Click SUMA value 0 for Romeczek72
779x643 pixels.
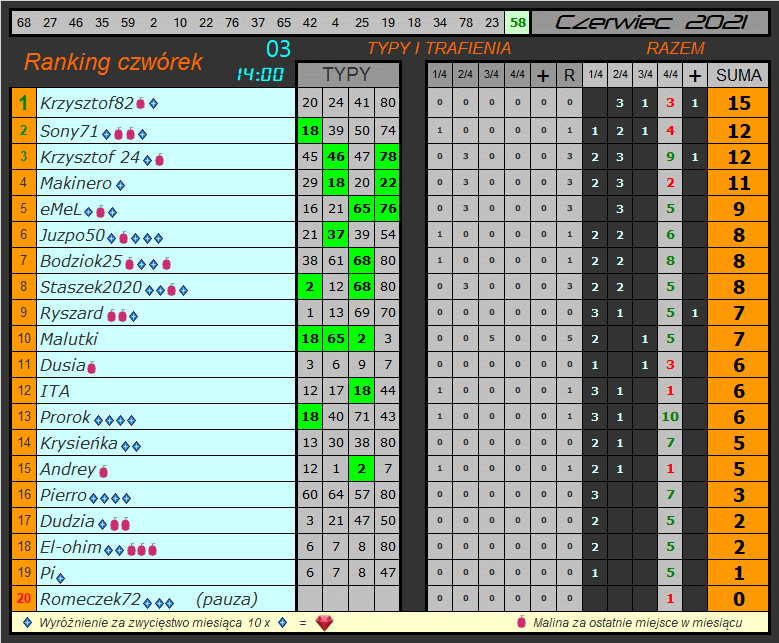point(738,599)
